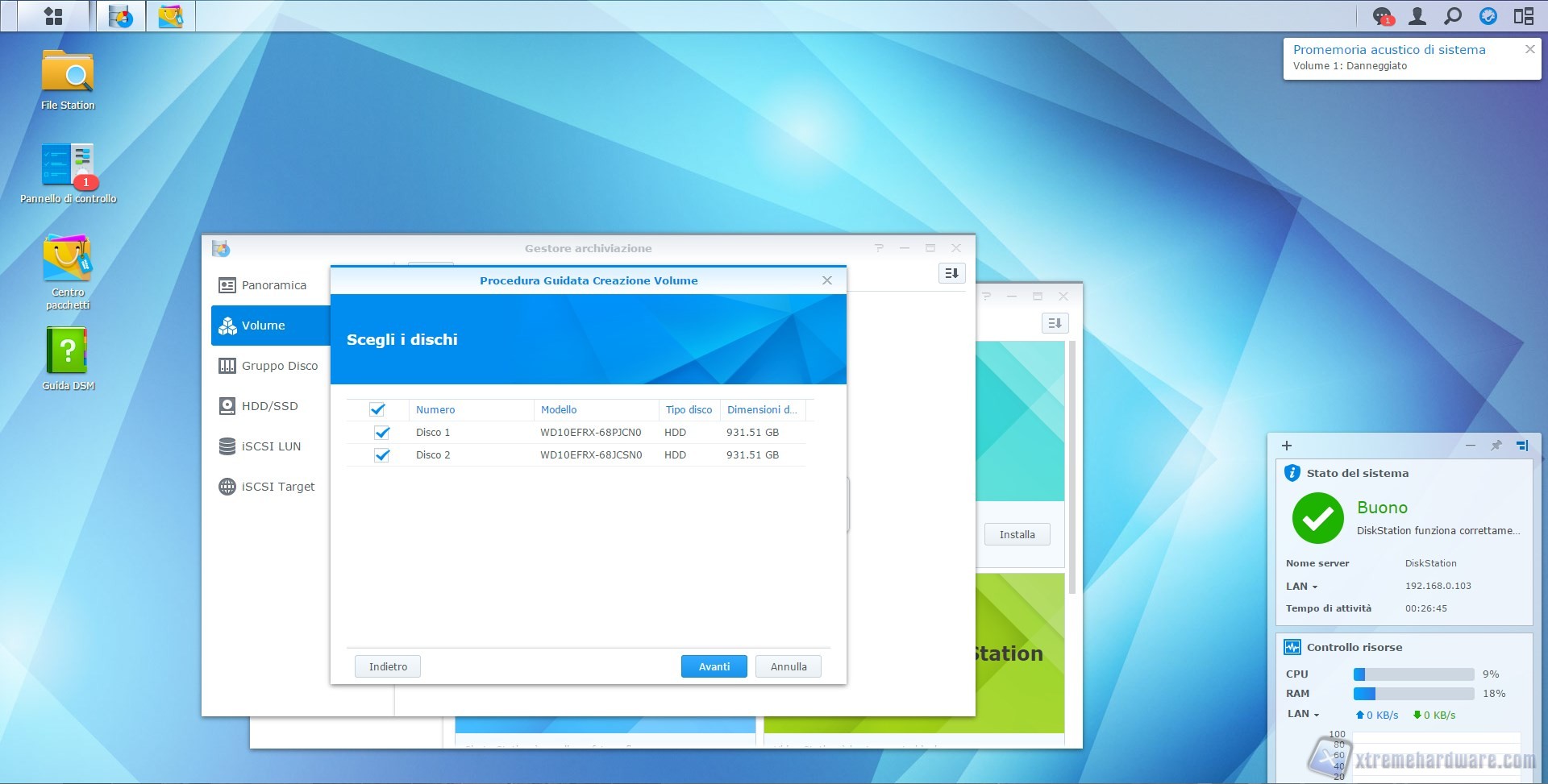Select the HDD/SSD sidebar item

269,406
